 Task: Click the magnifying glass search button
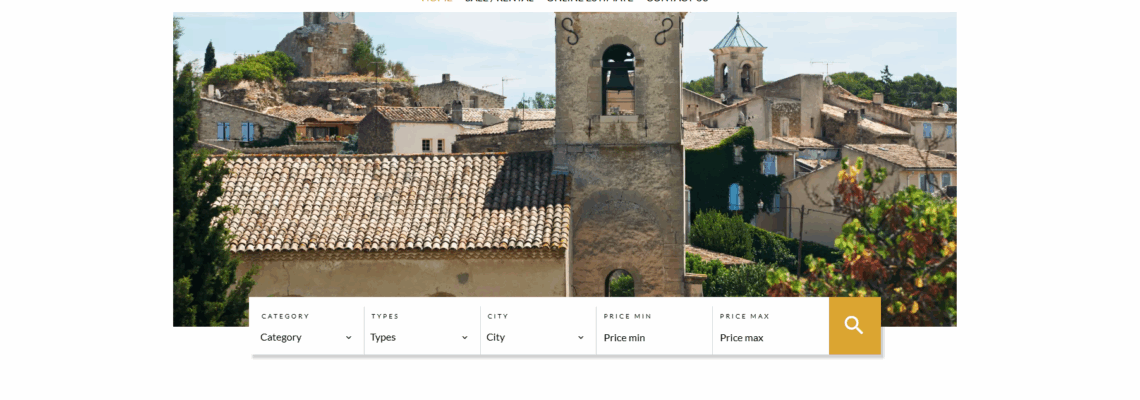854,326
